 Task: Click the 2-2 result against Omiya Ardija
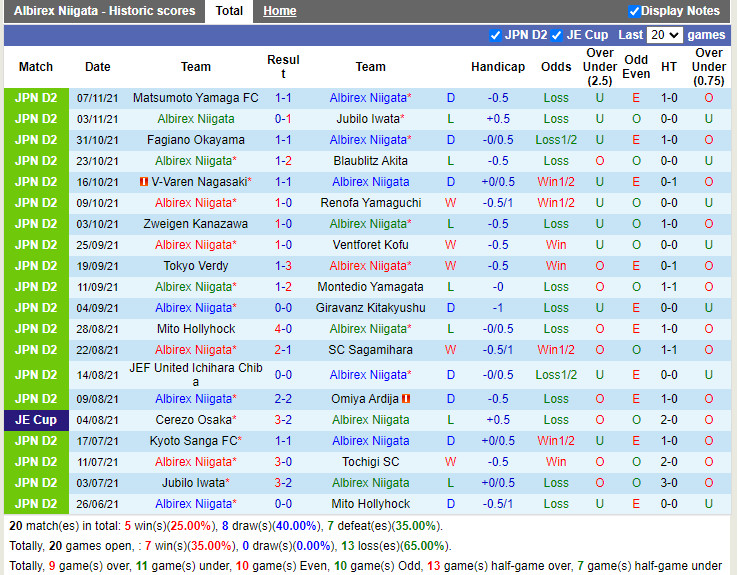pyautogui.click(x=283, y=399)
